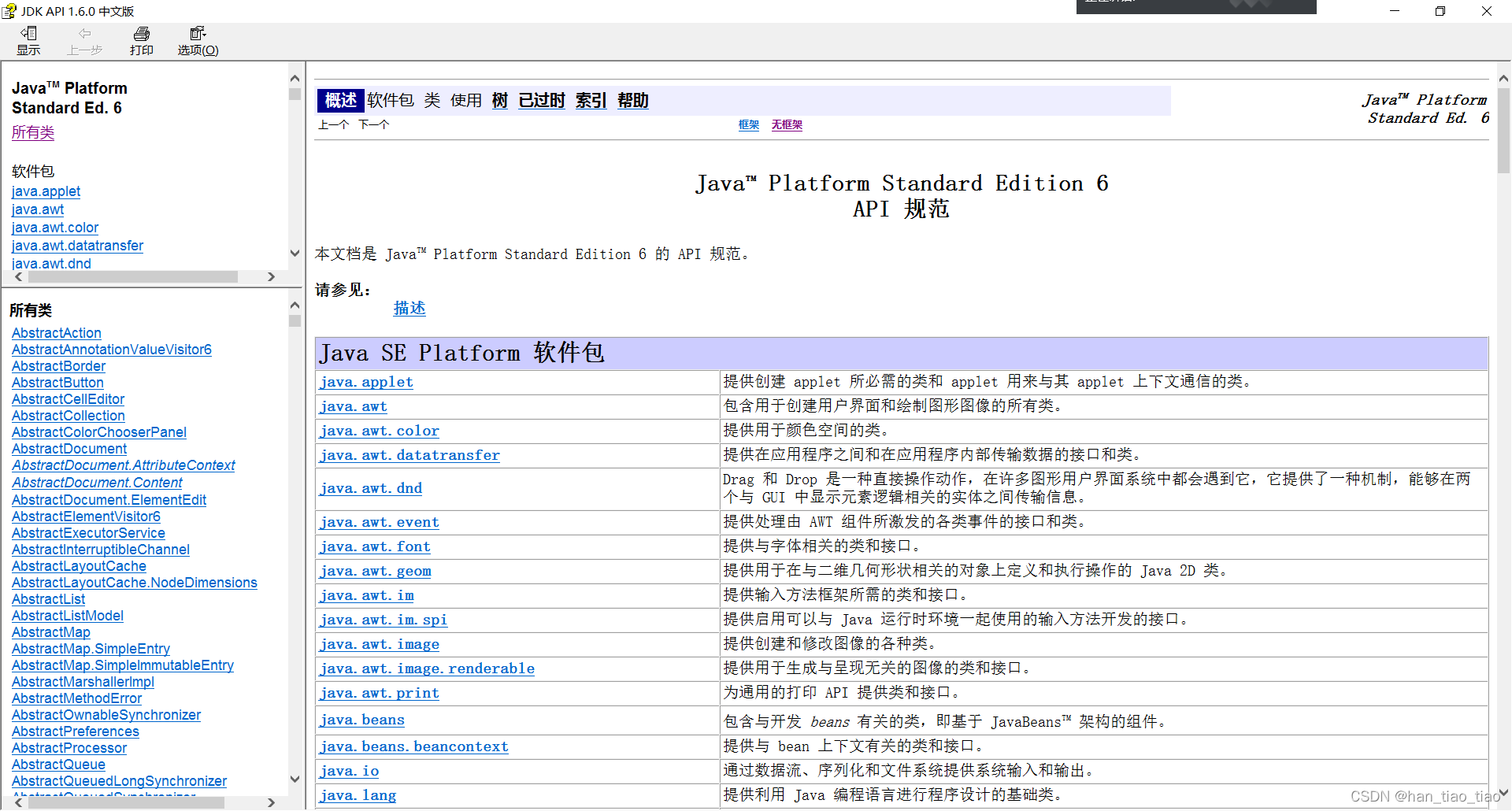Open the AbstractQueuedLongSynchronizer class link

point(119,781)
